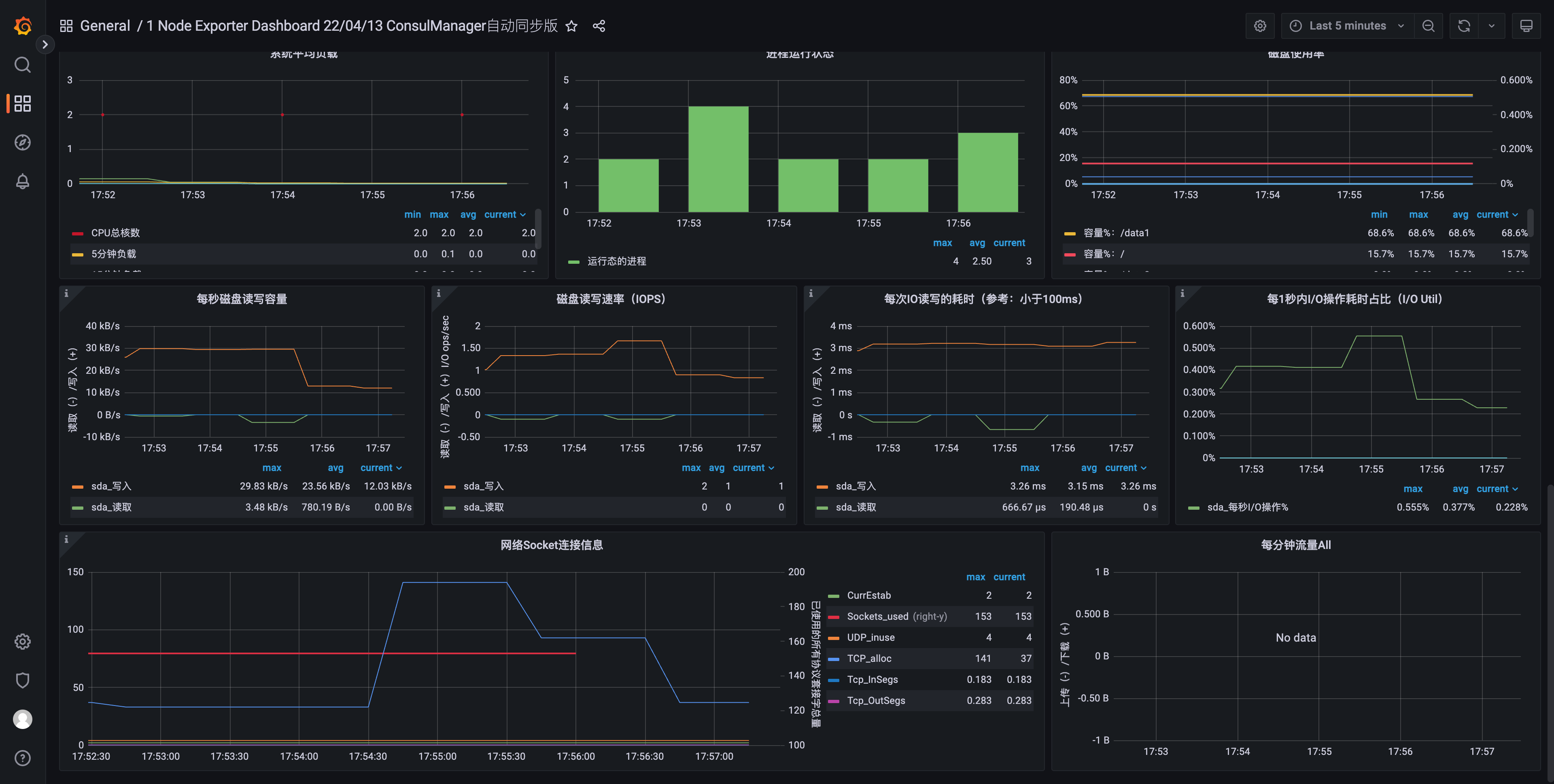The height and width of the screenshot is (784, 1554).
Task: Refresh the dashboard
Action: (x=1464, y=26)
